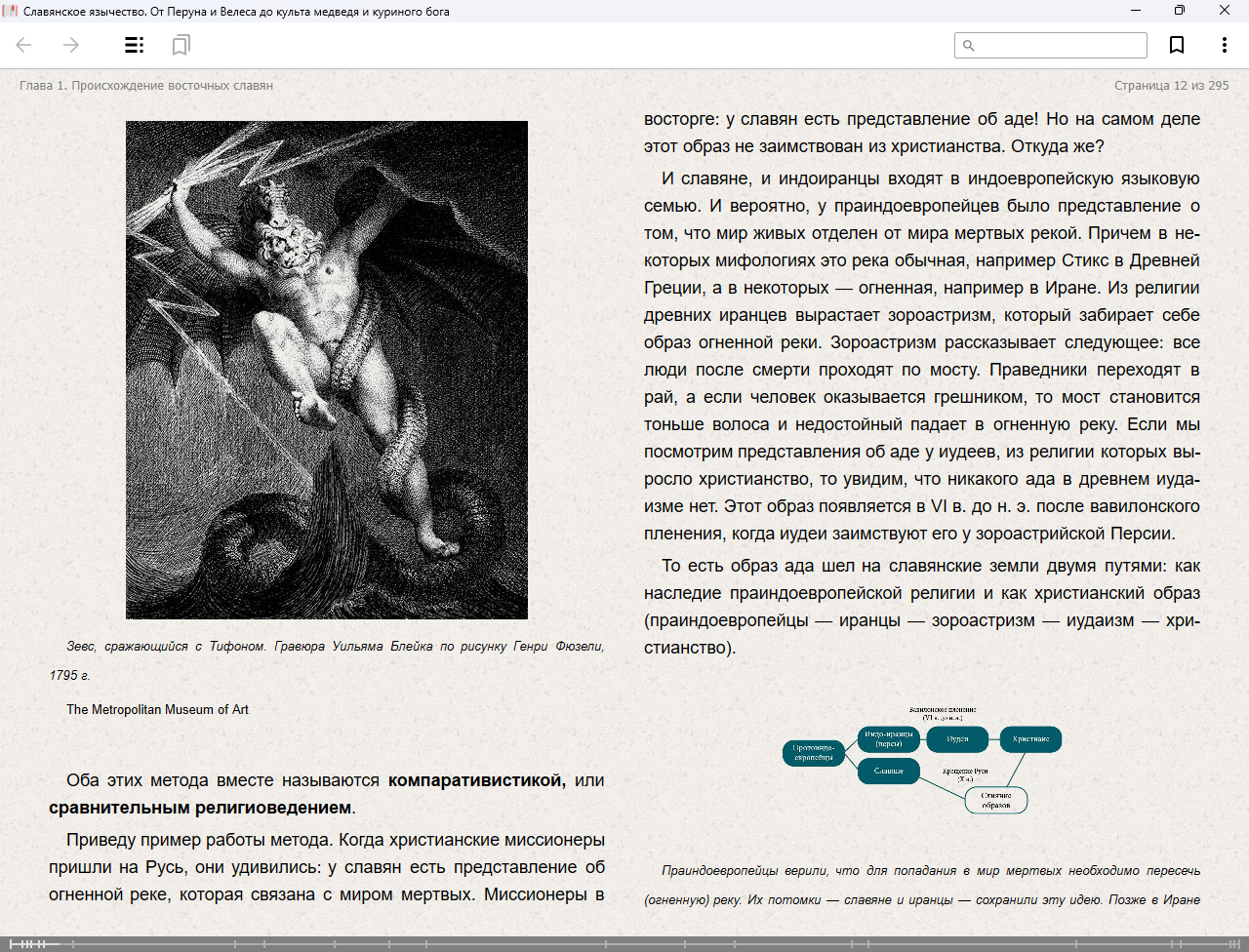Open the saved bookmarks list
Viewport: 1249px width, 952px height.
(x=181, y=45)
